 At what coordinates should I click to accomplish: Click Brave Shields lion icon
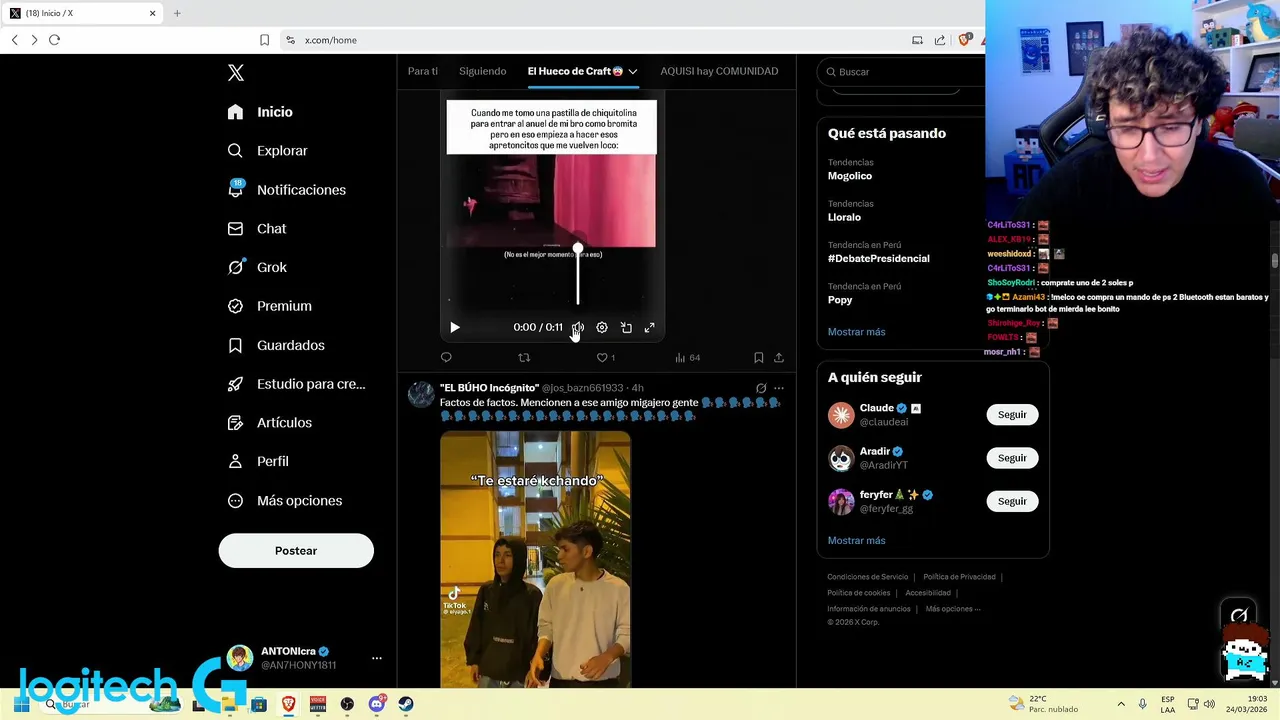pyautogui.click(x=964, y=40)
